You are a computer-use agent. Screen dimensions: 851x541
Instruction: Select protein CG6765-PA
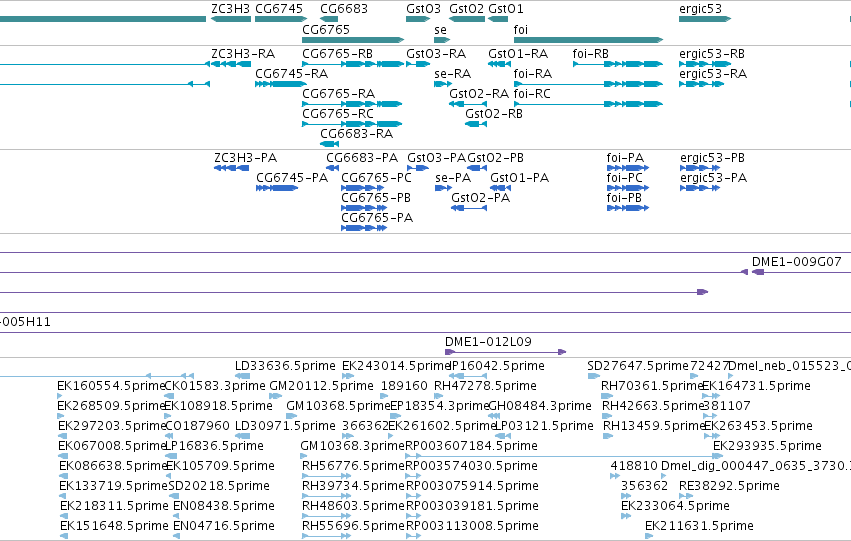pyautogui.click(x=377, y=218)
